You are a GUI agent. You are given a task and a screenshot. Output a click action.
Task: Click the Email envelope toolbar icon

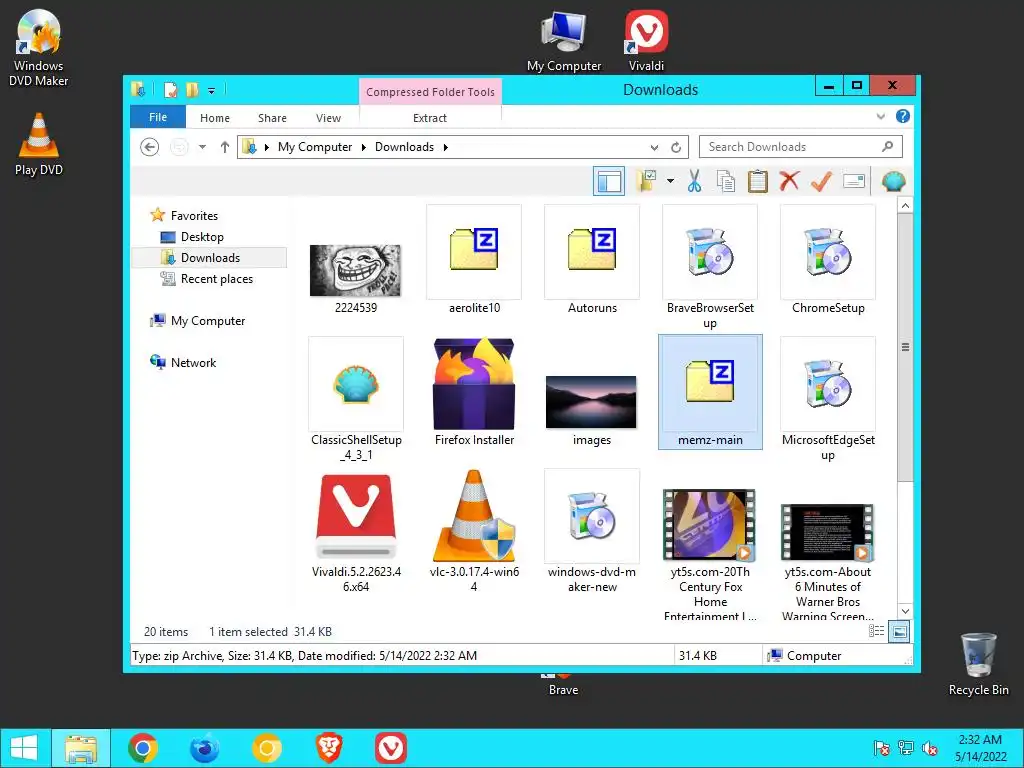coord(853,181)
